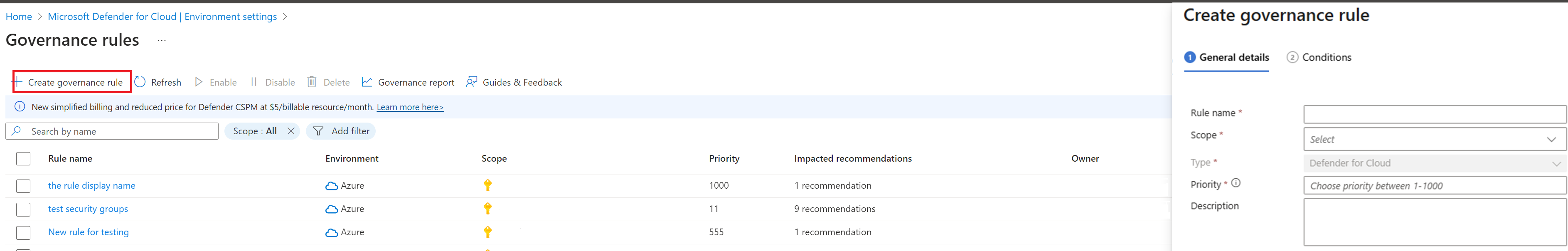Open the Type dropdown showing Defender for Cloud
Screen dimensions: 1568x251
click(1434, 163)
